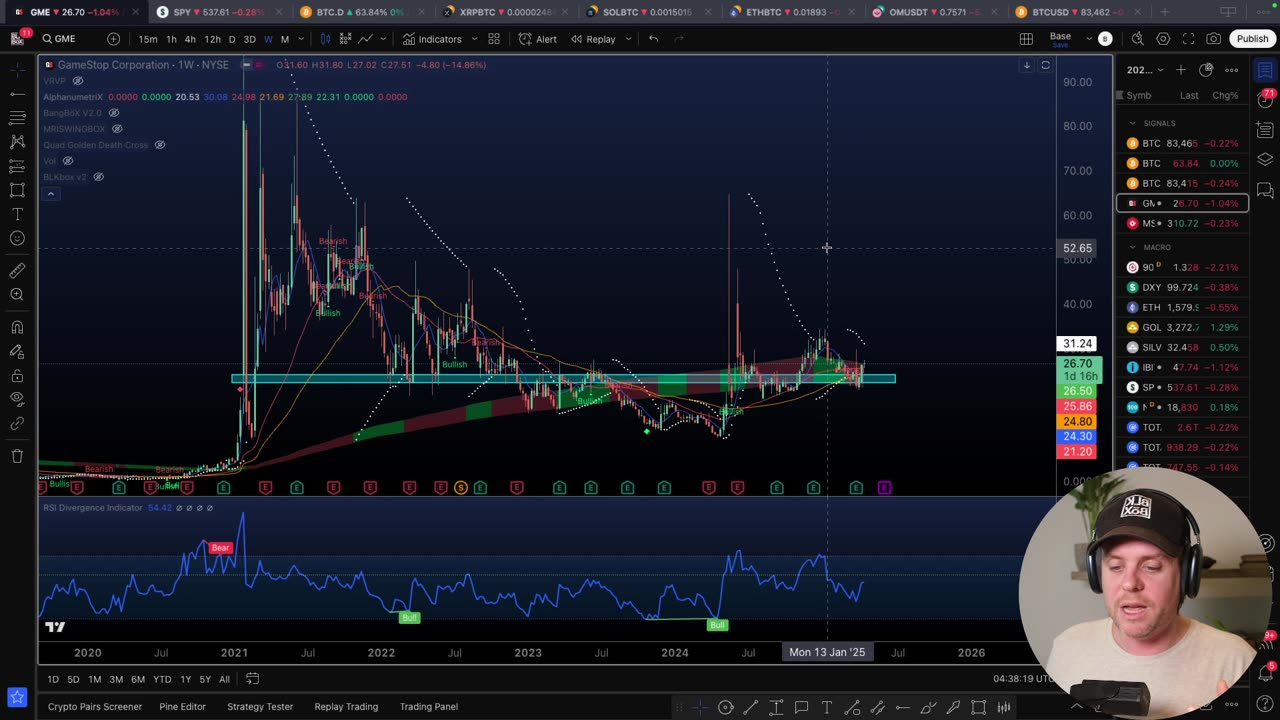Screen dimensions: 1280x720
Task: Open the Pine Editor tab
Action: pyautogui.click(x=182, y=707)
